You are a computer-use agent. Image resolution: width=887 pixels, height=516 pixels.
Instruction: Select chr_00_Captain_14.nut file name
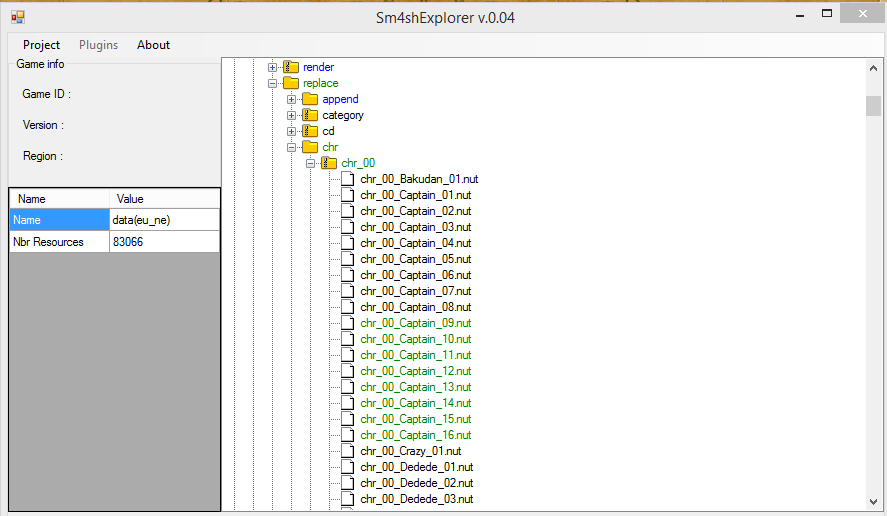(416, 403)
